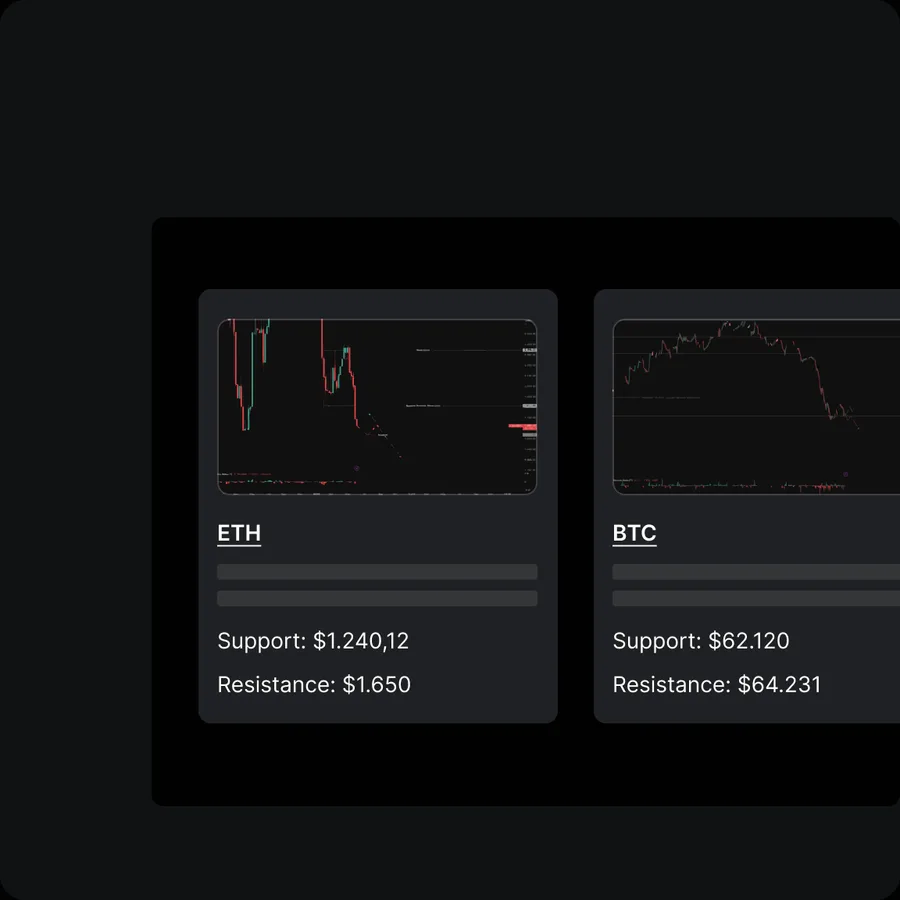
Task: Click the resistance line label in ETH chart
Action: point(423,350)
